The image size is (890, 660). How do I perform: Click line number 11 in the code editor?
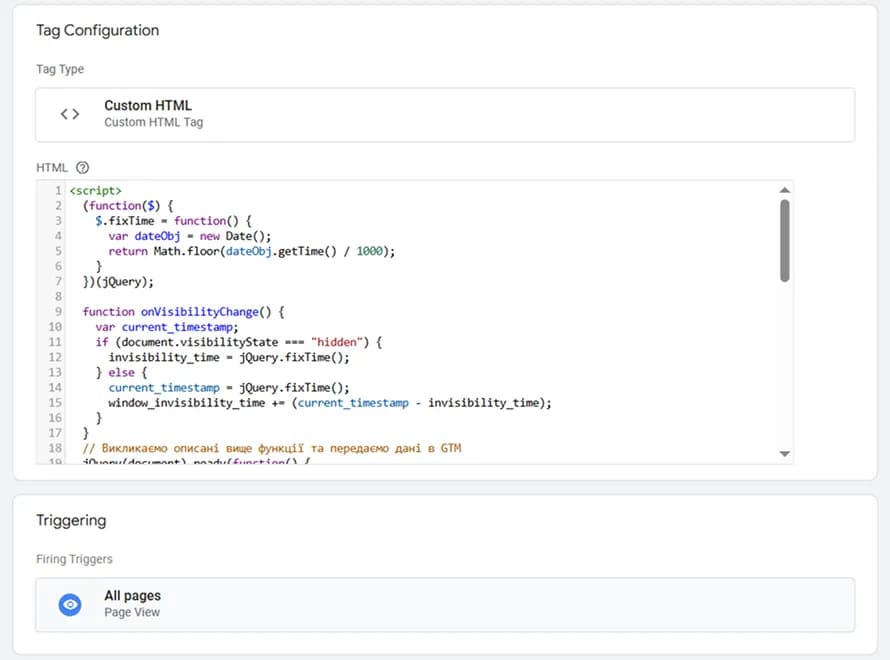coord(58,341)
